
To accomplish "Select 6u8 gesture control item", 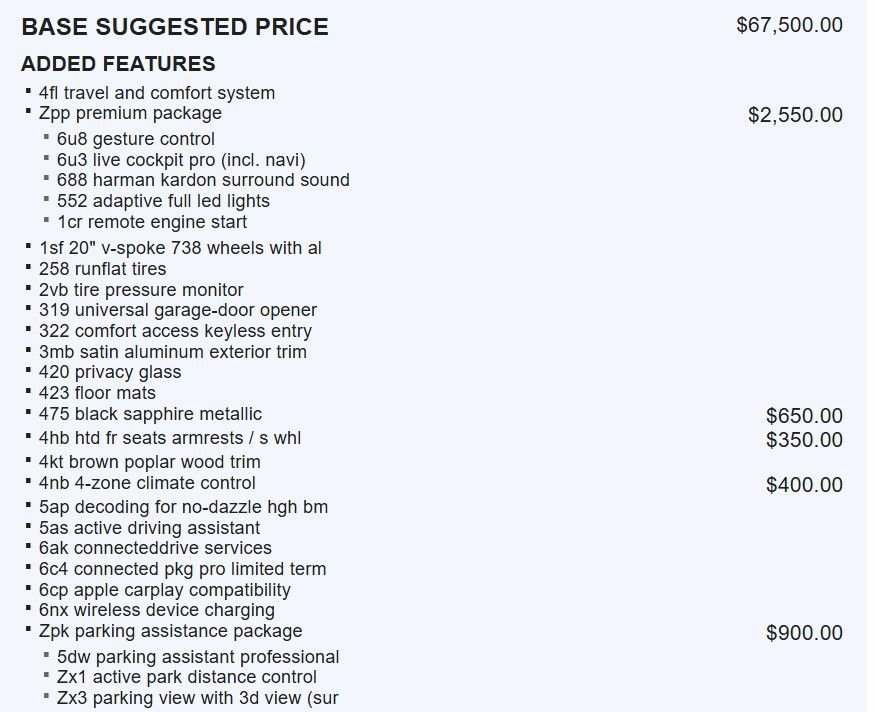I will tap(136, 139).
